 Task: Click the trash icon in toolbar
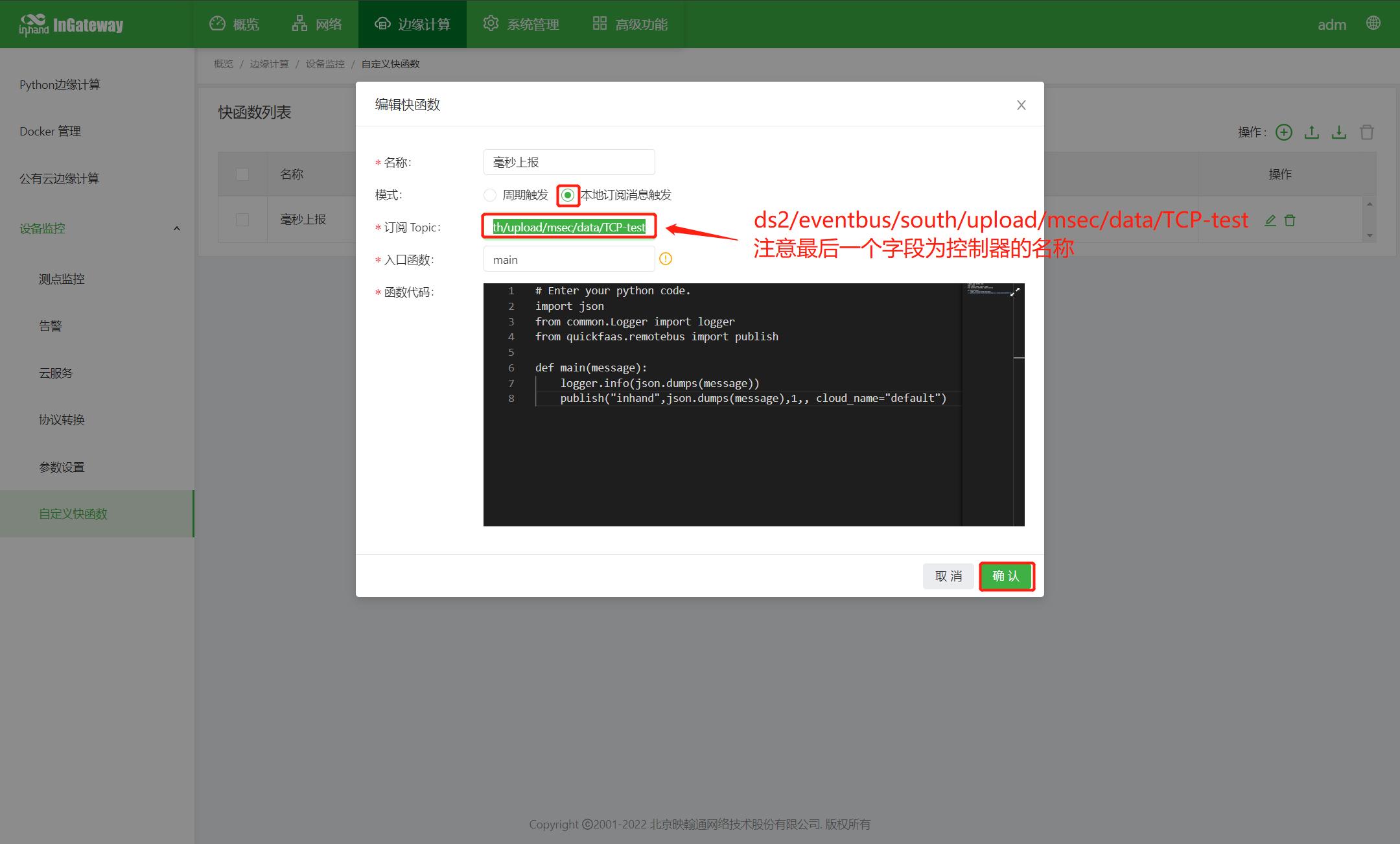click(x=1367, y=132)
